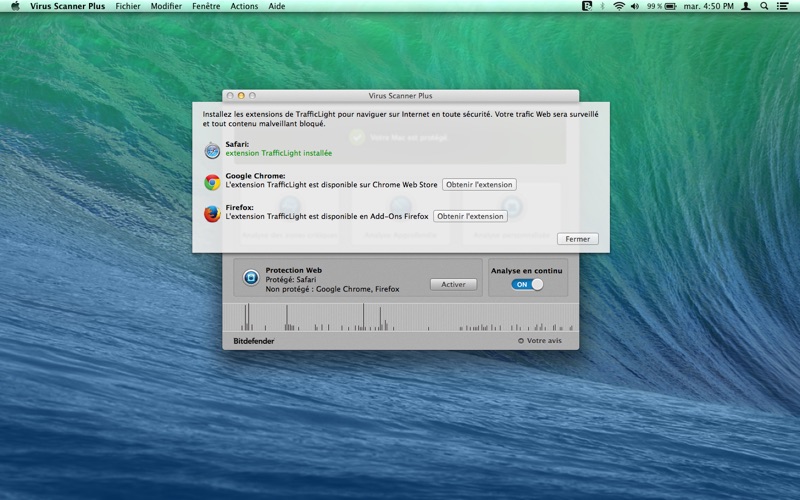800x500 pixels.
Task: Click the Virus Scanner Plus window title
Action: tap(401, 95)
